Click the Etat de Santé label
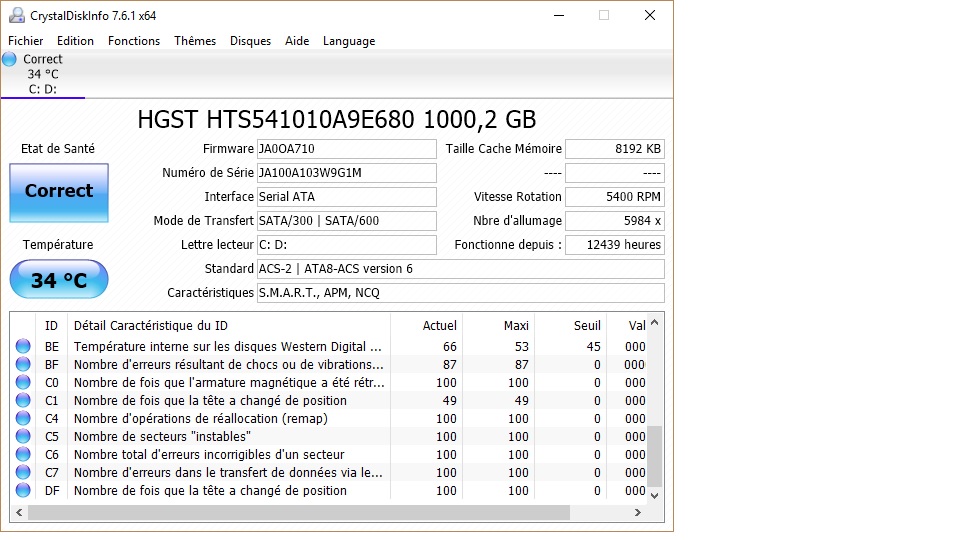Screen dimensions: 960x540 (x=58, y=149)
